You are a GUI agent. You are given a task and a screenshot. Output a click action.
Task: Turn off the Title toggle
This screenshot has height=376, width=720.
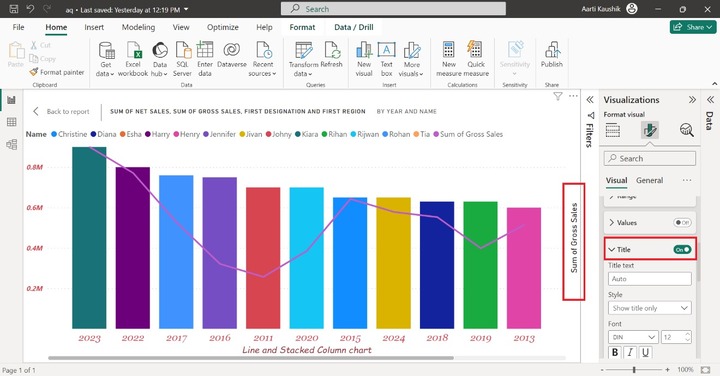tap(682, 249)
